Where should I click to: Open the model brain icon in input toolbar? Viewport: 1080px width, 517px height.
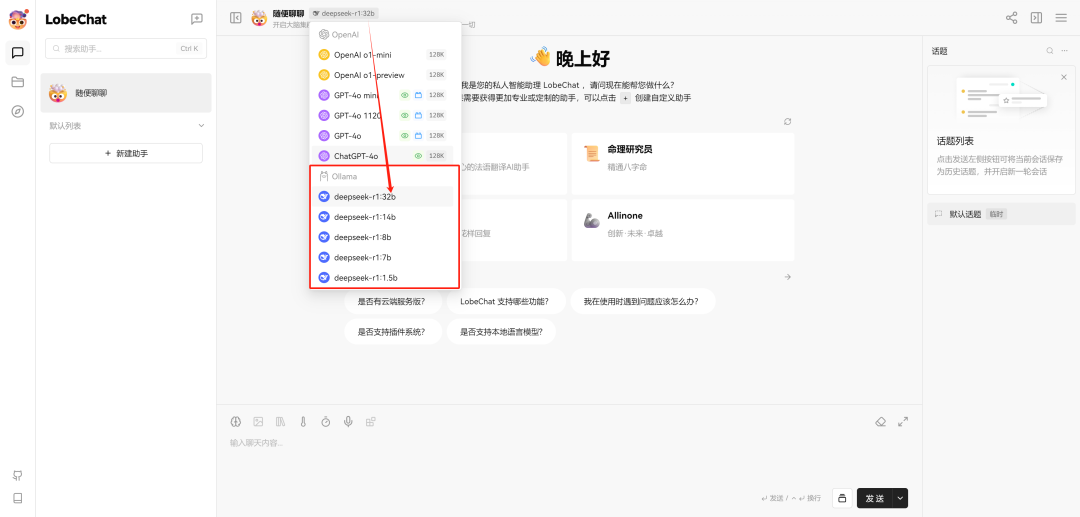pyautogui.click(x=236, y=421)
